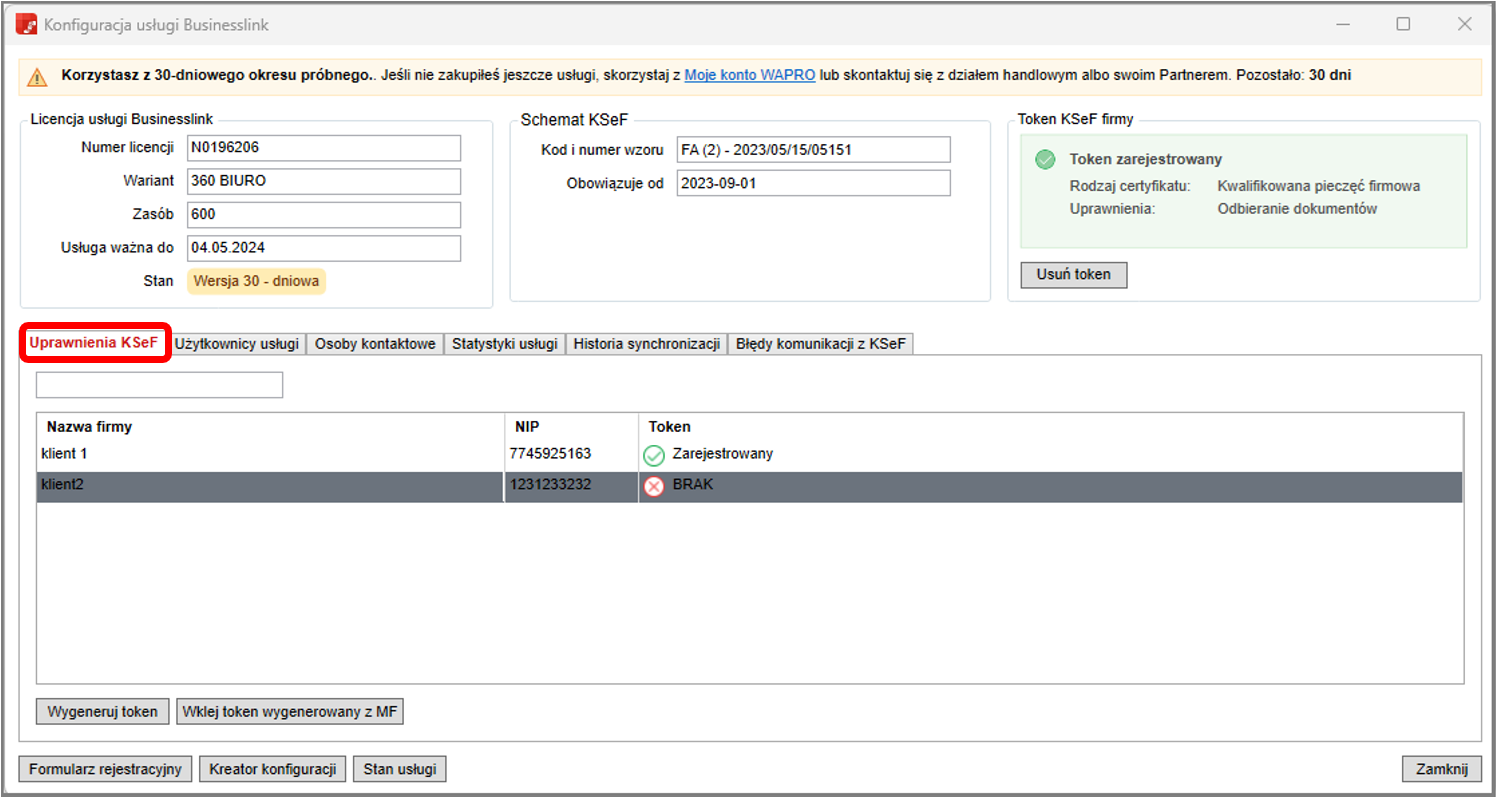Click the warning triangle icon in trial banner
This screenshot has width=1496, height=797.
(x=37, y=77)
